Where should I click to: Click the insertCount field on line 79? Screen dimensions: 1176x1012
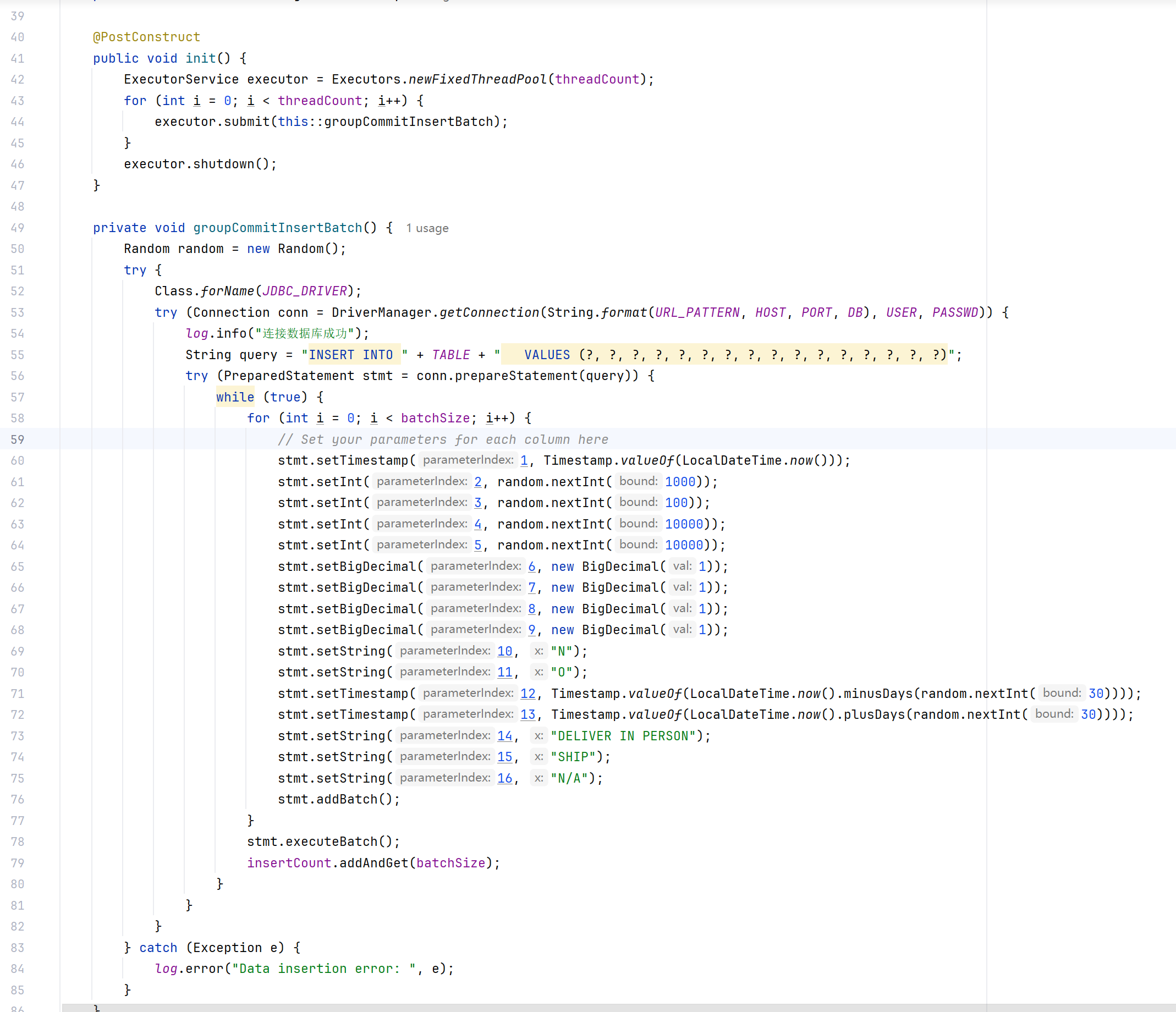pos(289,864)
